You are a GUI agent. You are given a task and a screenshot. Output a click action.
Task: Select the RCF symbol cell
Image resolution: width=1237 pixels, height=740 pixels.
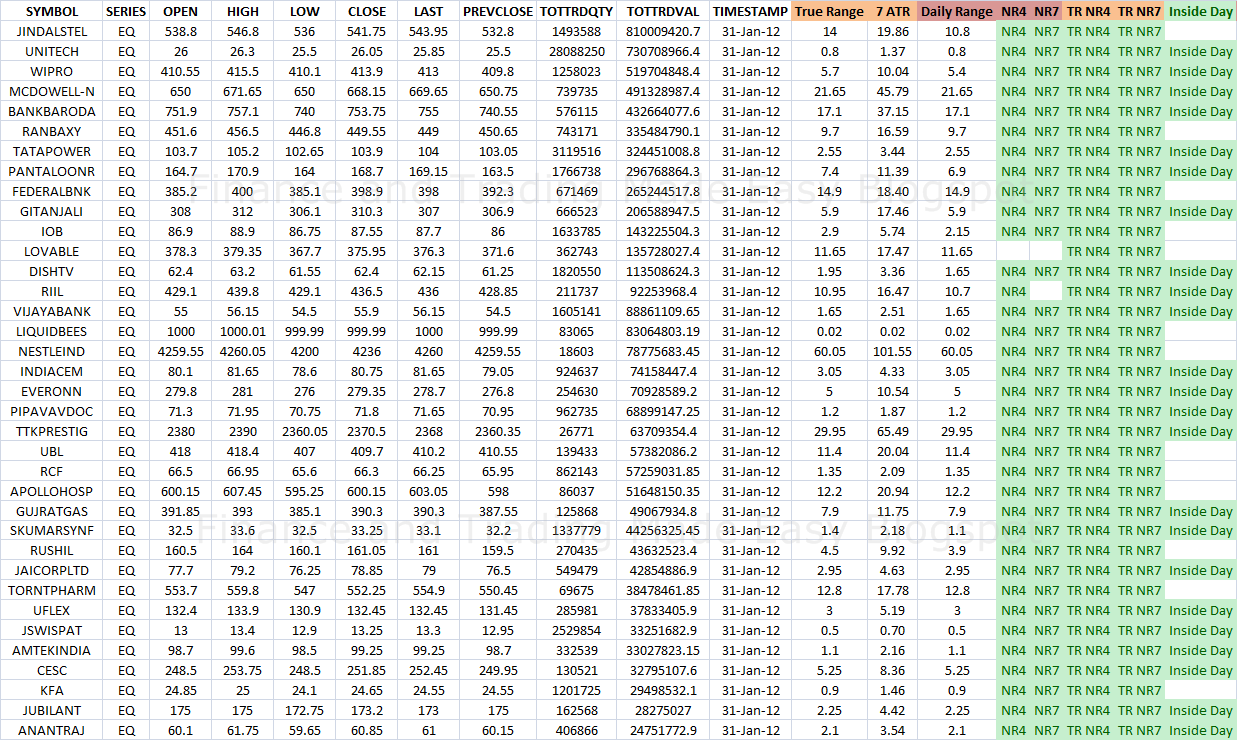point(52,472)
